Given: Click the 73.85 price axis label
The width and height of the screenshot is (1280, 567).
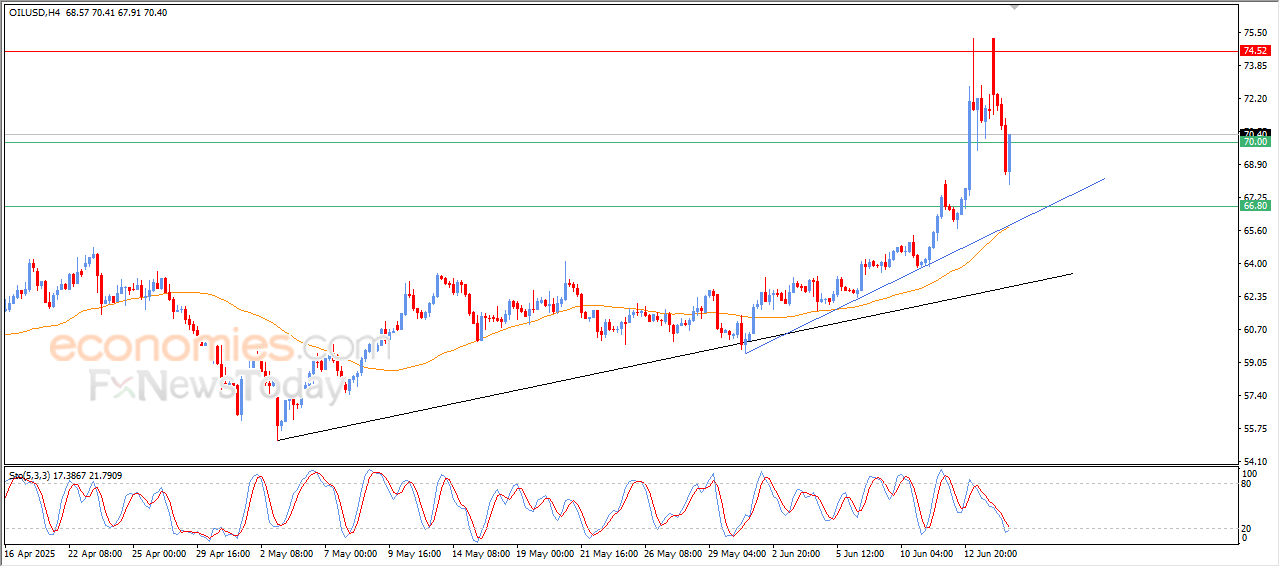Looking at the screenshot, I should (1257, 65).
